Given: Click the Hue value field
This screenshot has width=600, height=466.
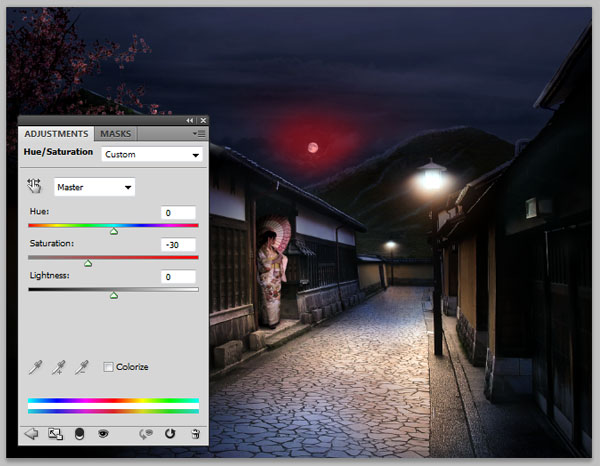Looking at the screenshot, I should [178, 213].
